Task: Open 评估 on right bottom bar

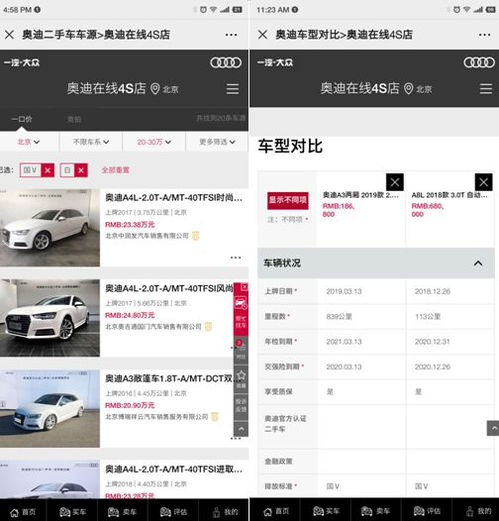Action: [427, 511]
